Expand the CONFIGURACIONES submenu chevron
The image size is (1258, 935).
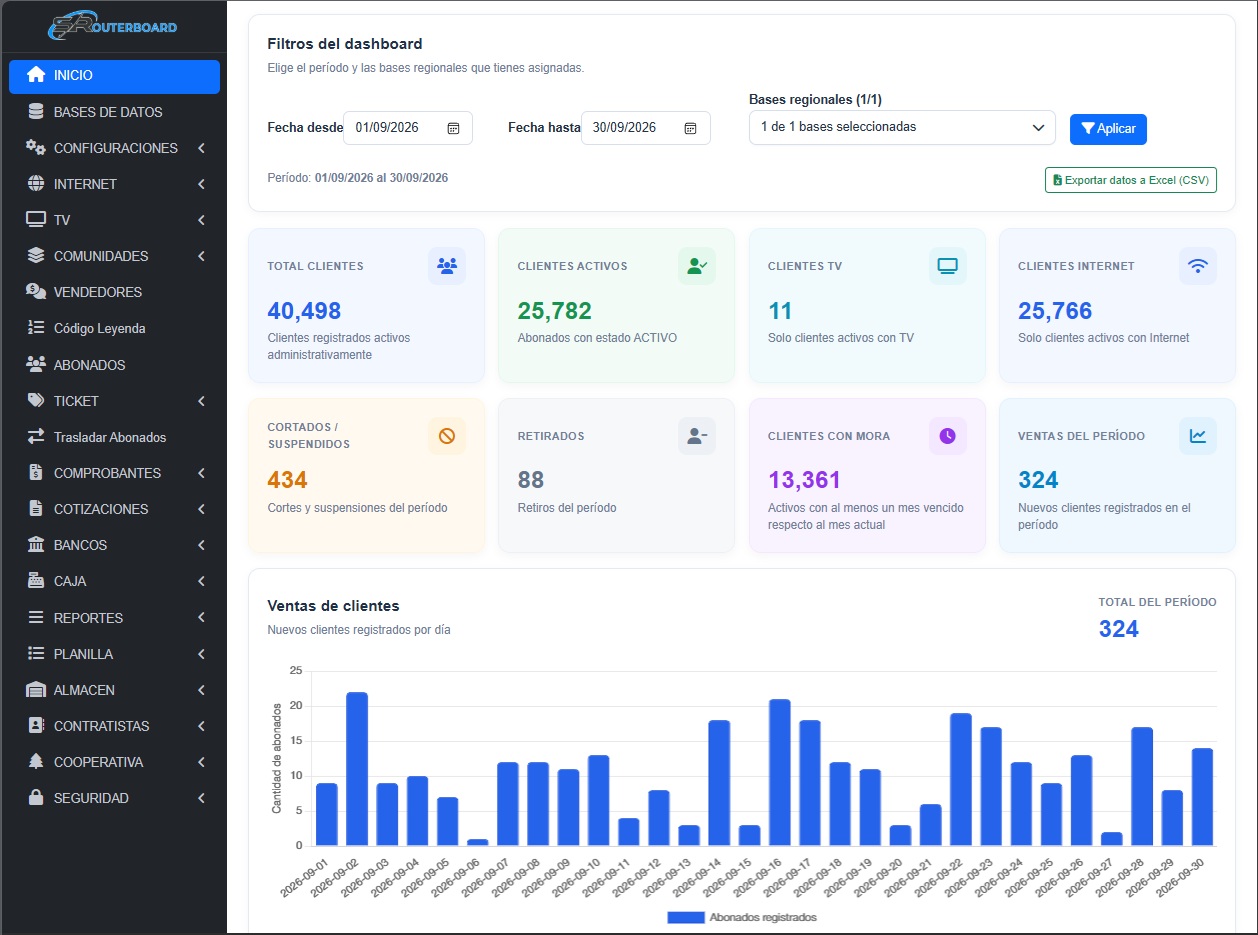pyautogui.click(x=201, y=148)
